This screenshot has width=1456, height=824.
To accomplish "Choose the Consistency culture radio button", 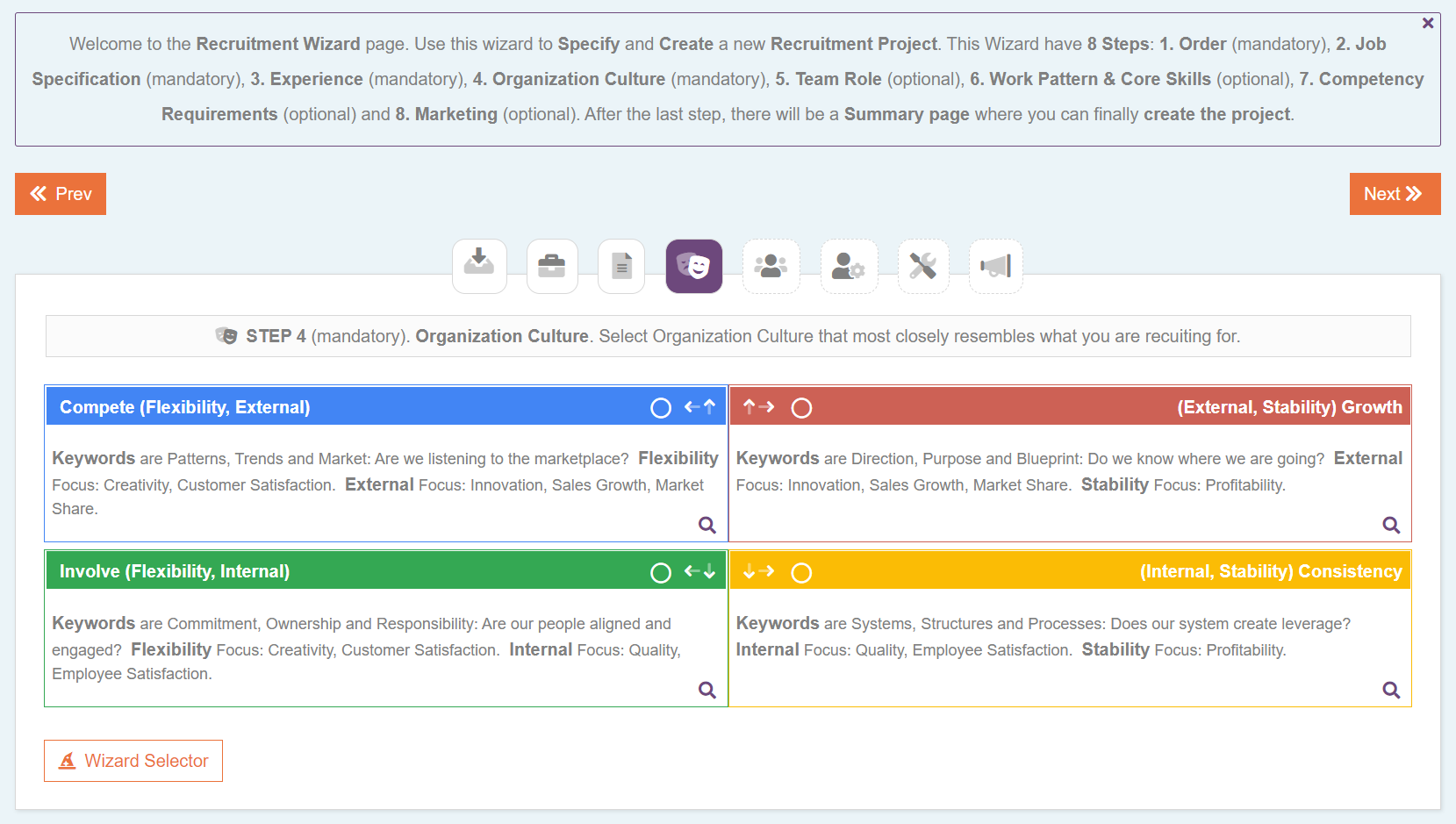I will point(801,573).
